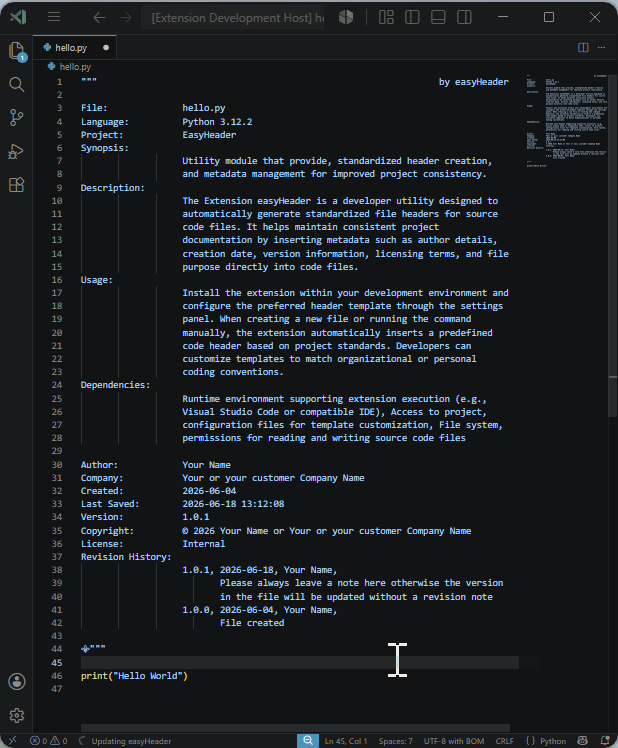Click the 'Synopsis:' label on line 6
This screenshot has width=618, height=748.
[105, 148]
